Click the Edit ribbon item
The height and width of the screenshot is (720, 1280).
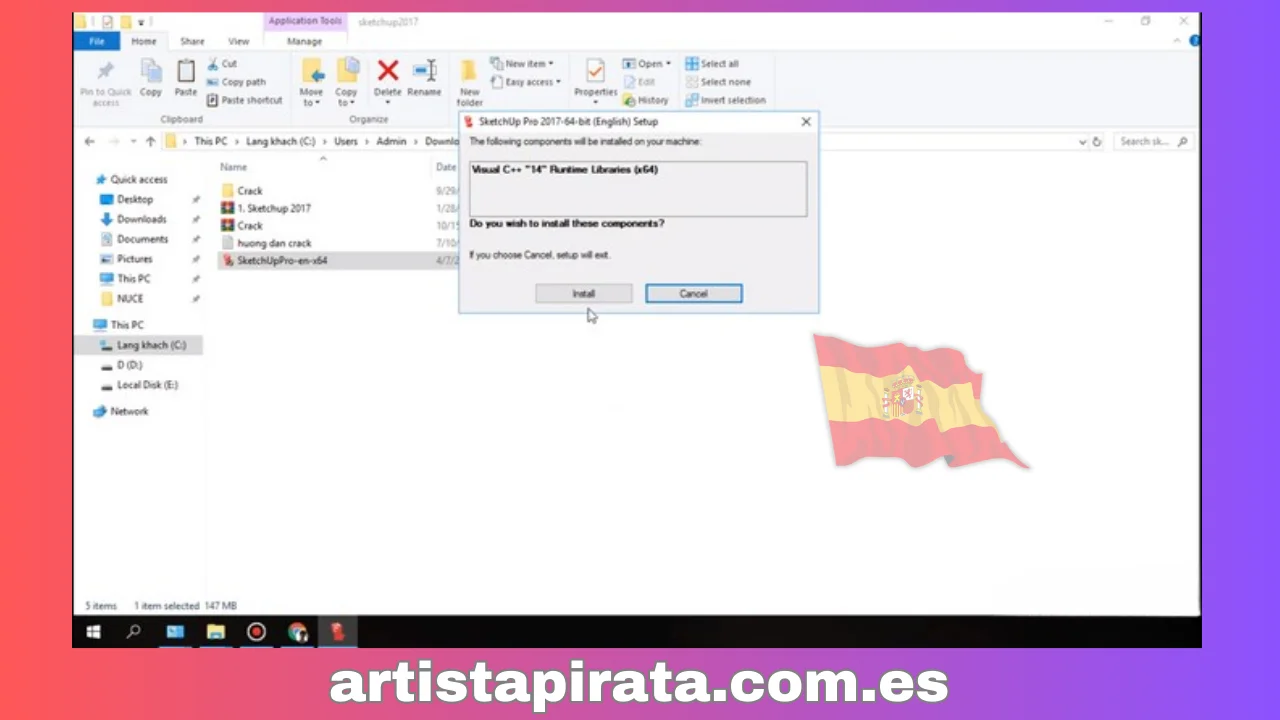[x=640, y=82]
